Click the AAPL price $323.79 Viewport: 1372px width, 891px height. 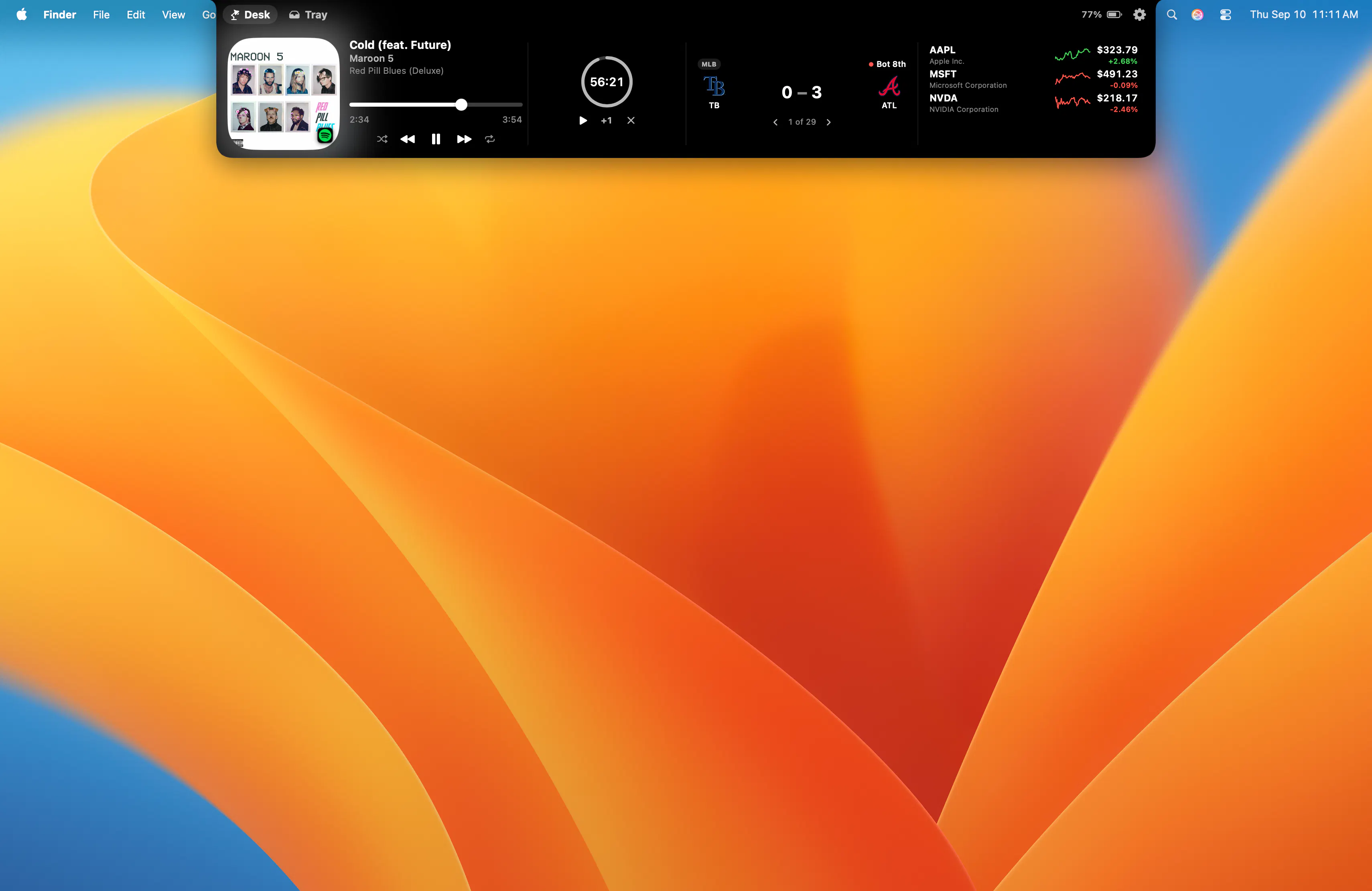[x=1117, y=50]
